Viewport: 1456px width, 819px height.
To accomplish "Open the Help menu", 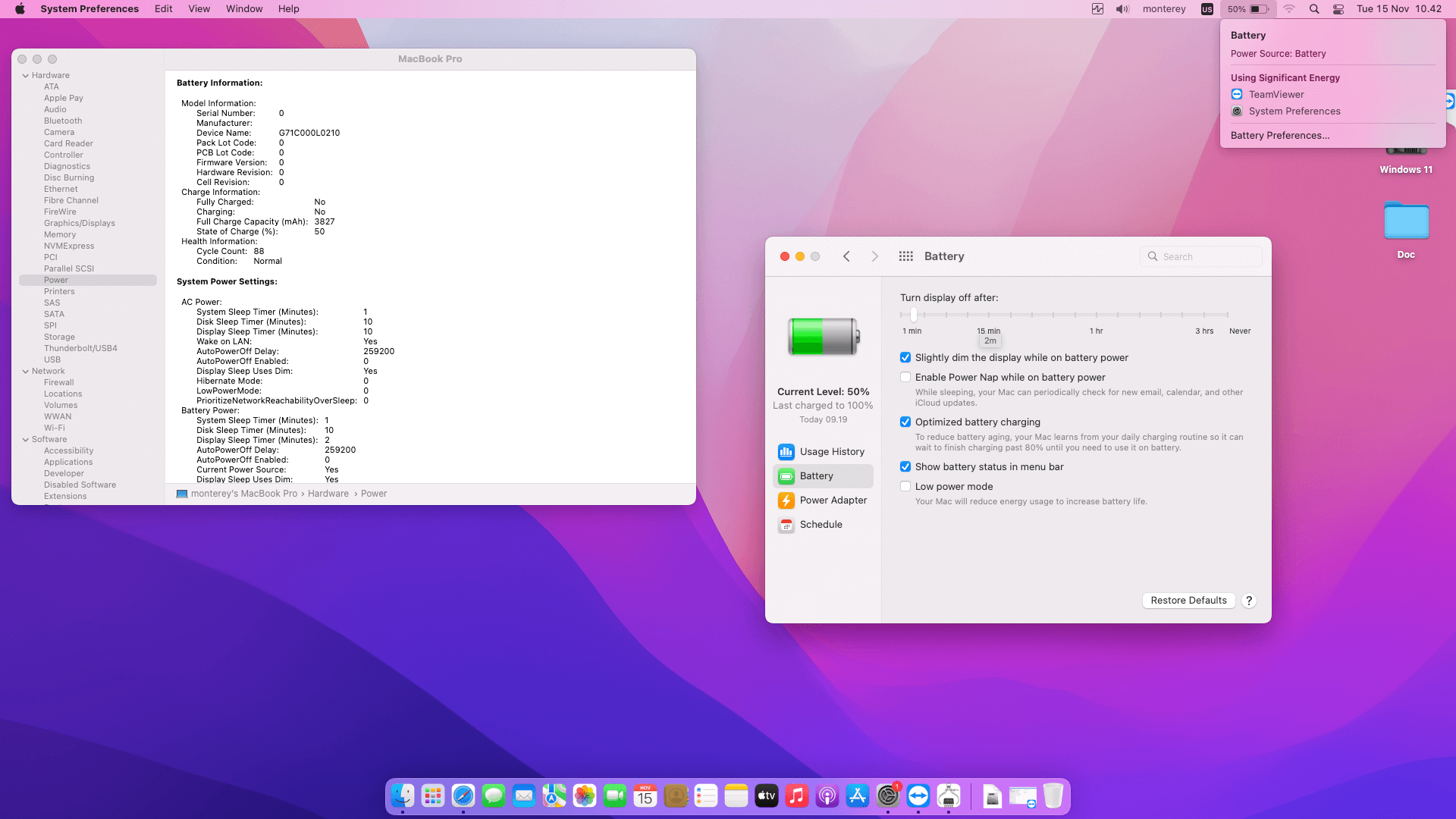I will [x=289, y=9].
